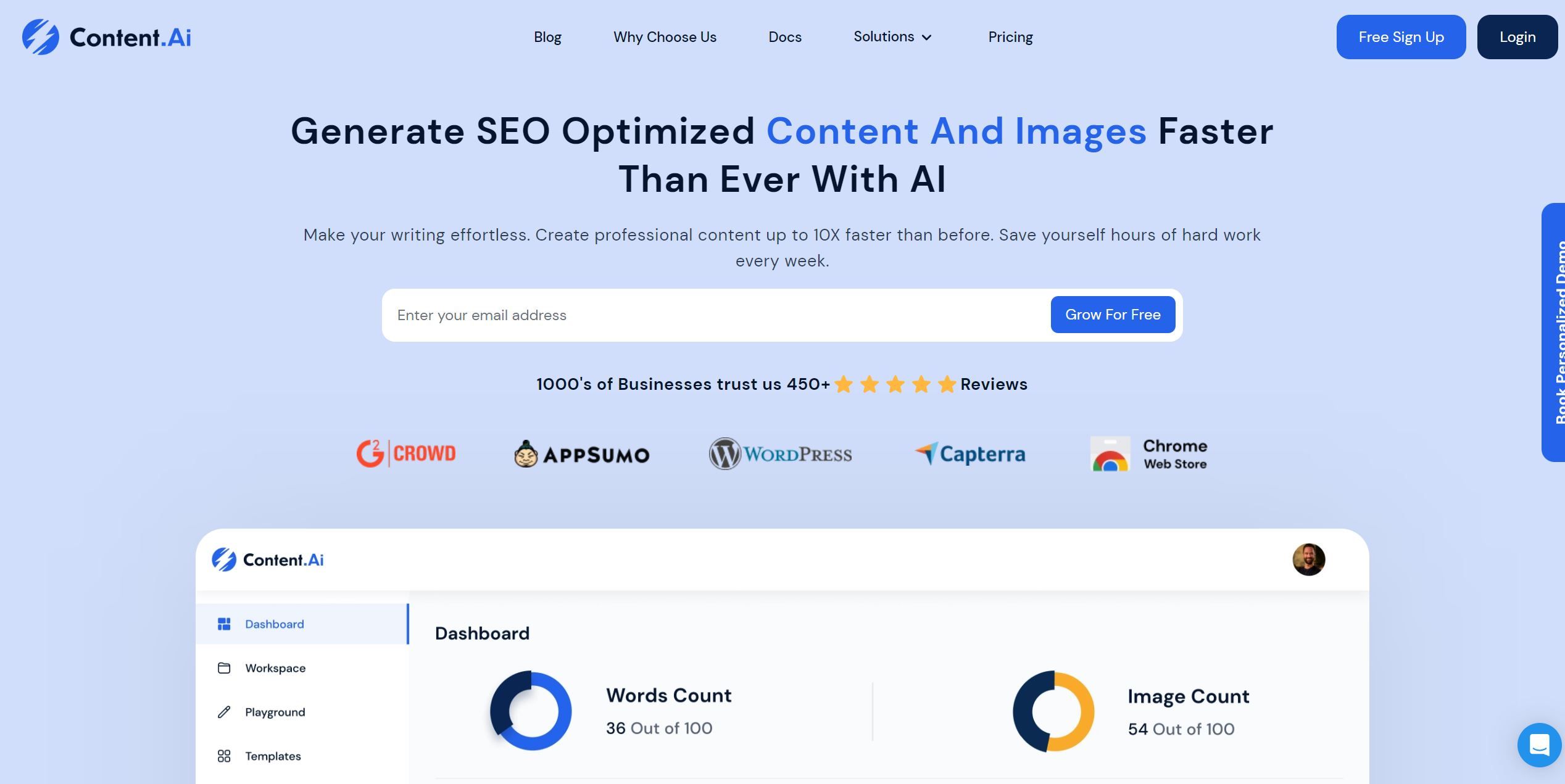The image size is (1565, 784).
Task: Click the Login button
Action: (1517, 36)
